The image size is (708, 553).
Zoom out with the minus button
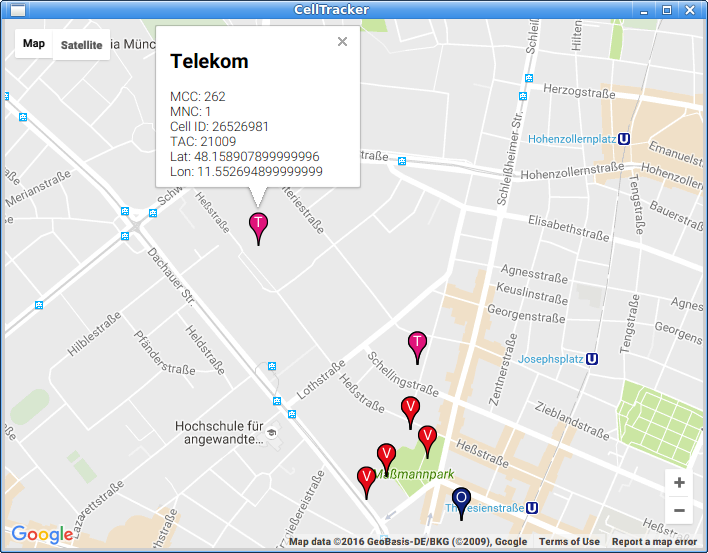pyautogui.click(x=679, y=511)
